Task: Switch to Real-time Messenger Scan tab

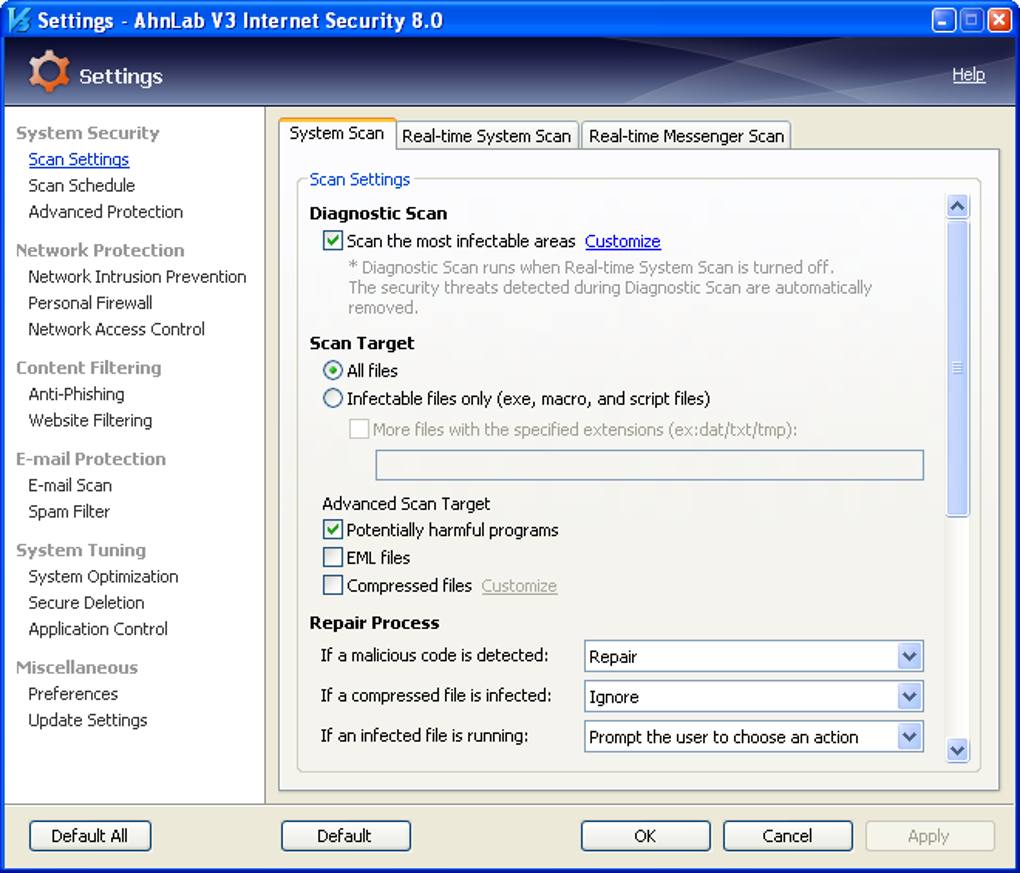Action: [x=686, y=136]
